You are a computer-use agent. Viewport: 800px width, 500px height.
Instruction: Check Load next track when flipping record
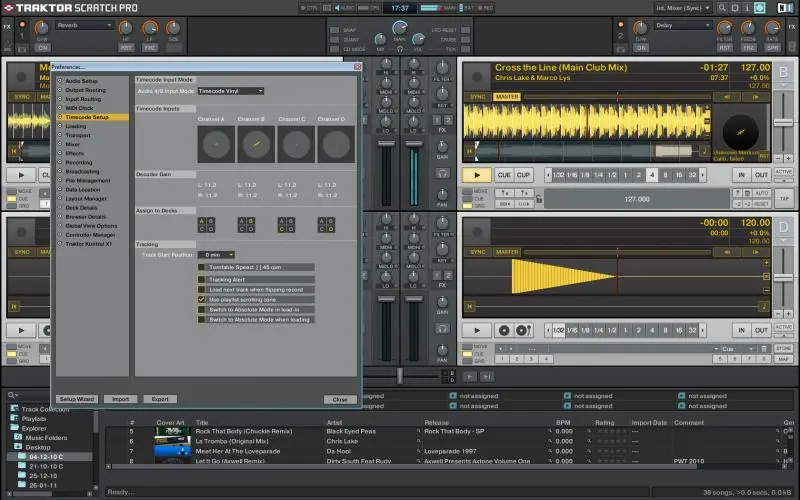coord(202,290)
